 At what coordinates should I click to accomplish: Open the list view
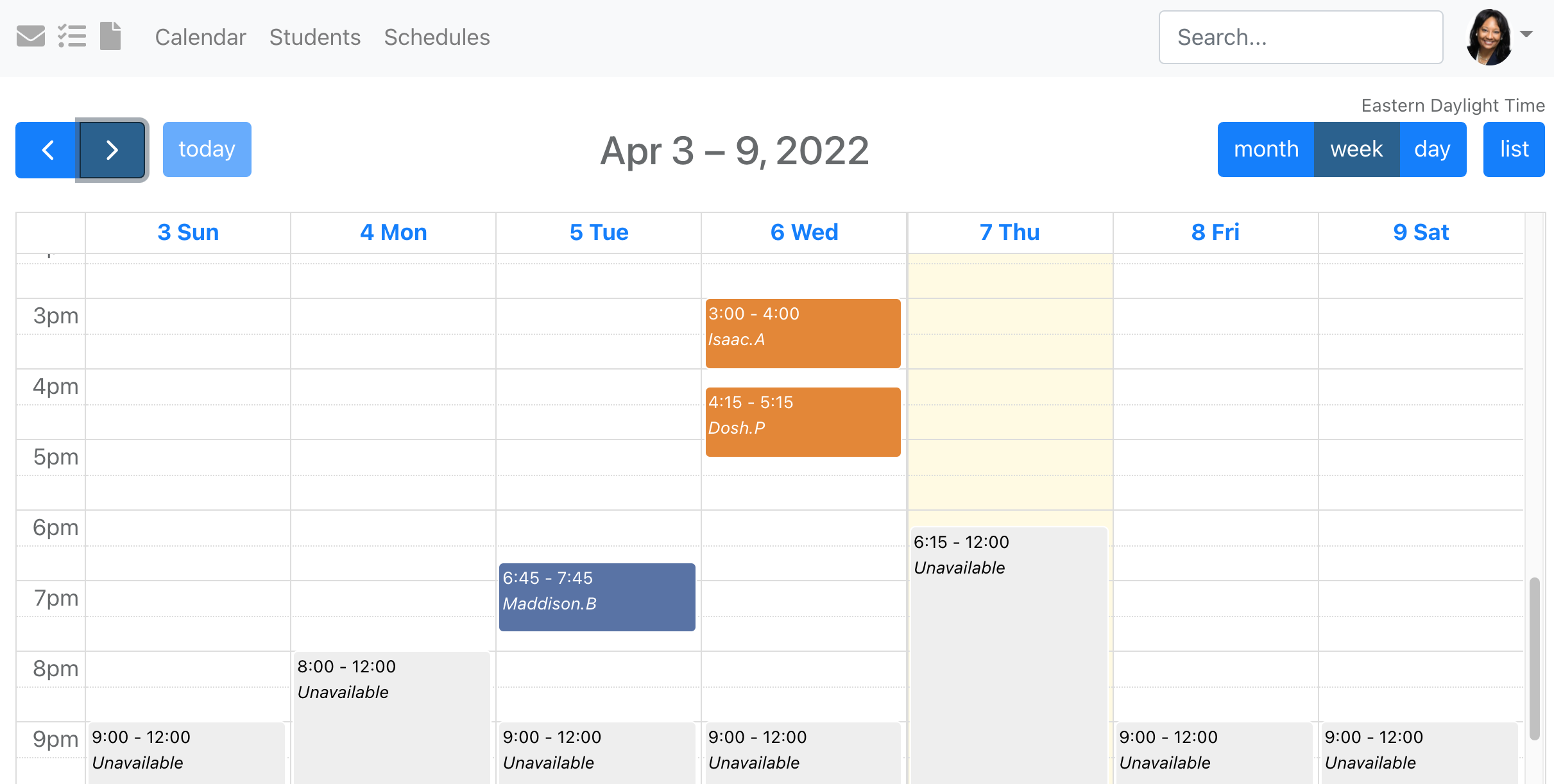(x=1514, y=149)
